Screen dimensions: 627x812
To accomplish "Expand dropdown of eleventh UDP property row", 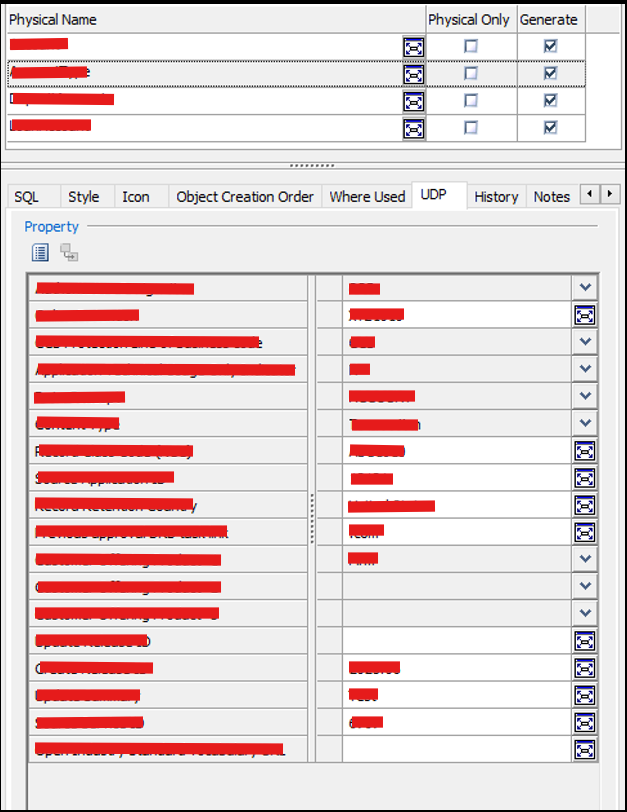I will tap(585, 559).
